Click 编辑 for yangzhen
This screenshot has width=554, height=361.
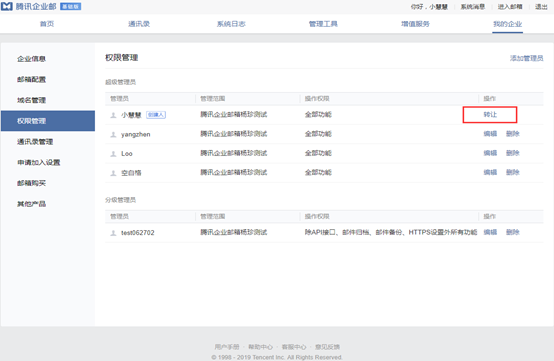tap(490, 134)
